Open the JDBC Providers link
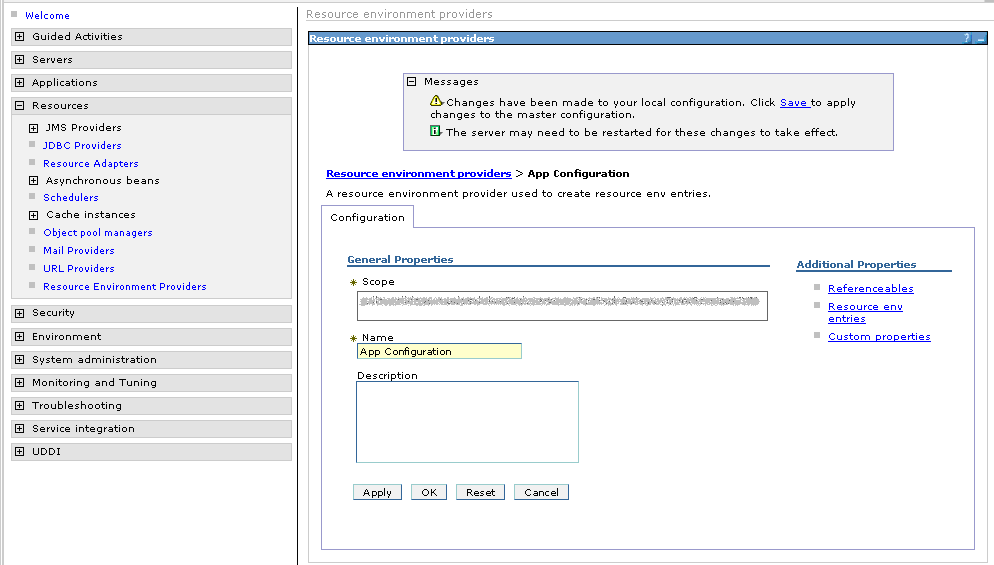The image size is (994, 565). point(82,146)
